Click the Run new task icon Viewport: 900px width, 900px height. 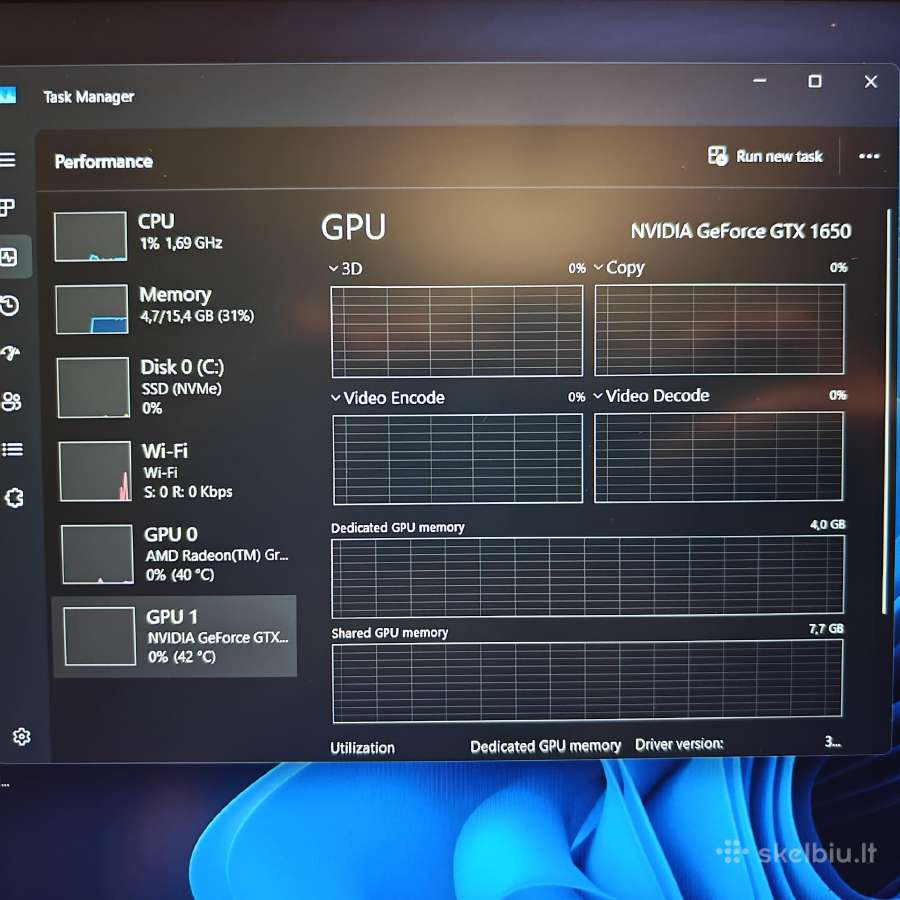tap(717, 156)
